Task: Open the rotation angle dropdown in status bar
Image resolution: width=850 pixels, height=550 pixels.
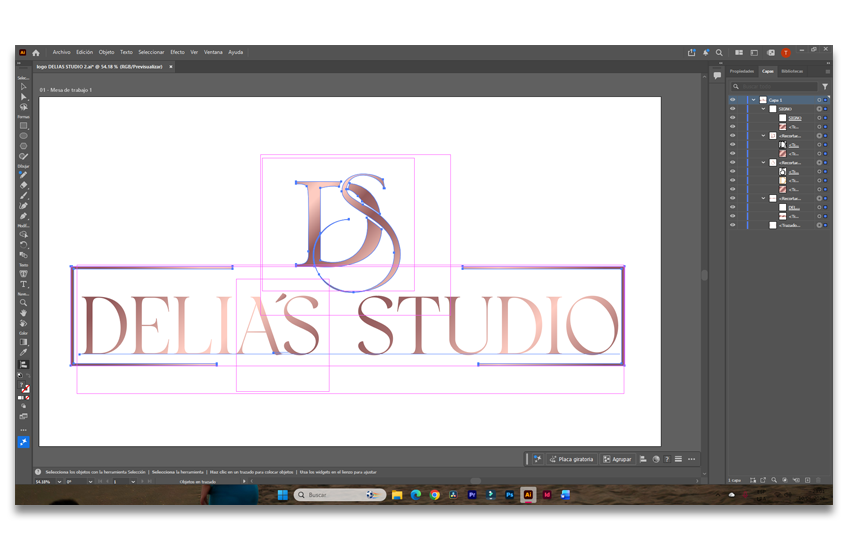Action: click(90, 482)
